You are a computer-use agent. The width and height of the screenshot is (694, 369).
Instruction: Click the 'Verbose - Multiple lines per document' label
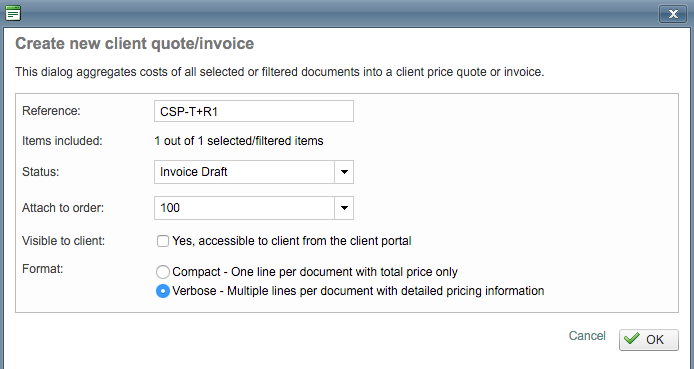(x=358, y=291)
